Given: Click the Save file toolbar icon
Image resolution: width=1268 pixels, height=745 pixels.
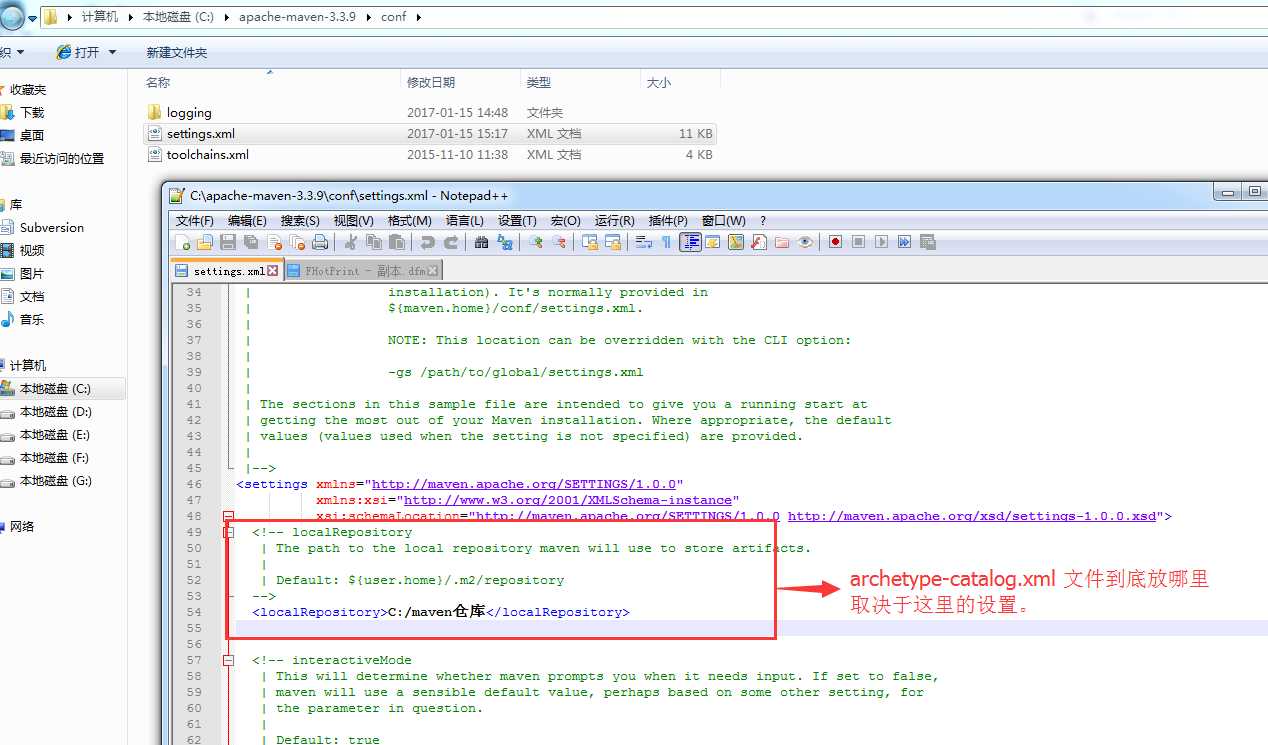Looking at the screenshot, I should (x=228, y=242).
